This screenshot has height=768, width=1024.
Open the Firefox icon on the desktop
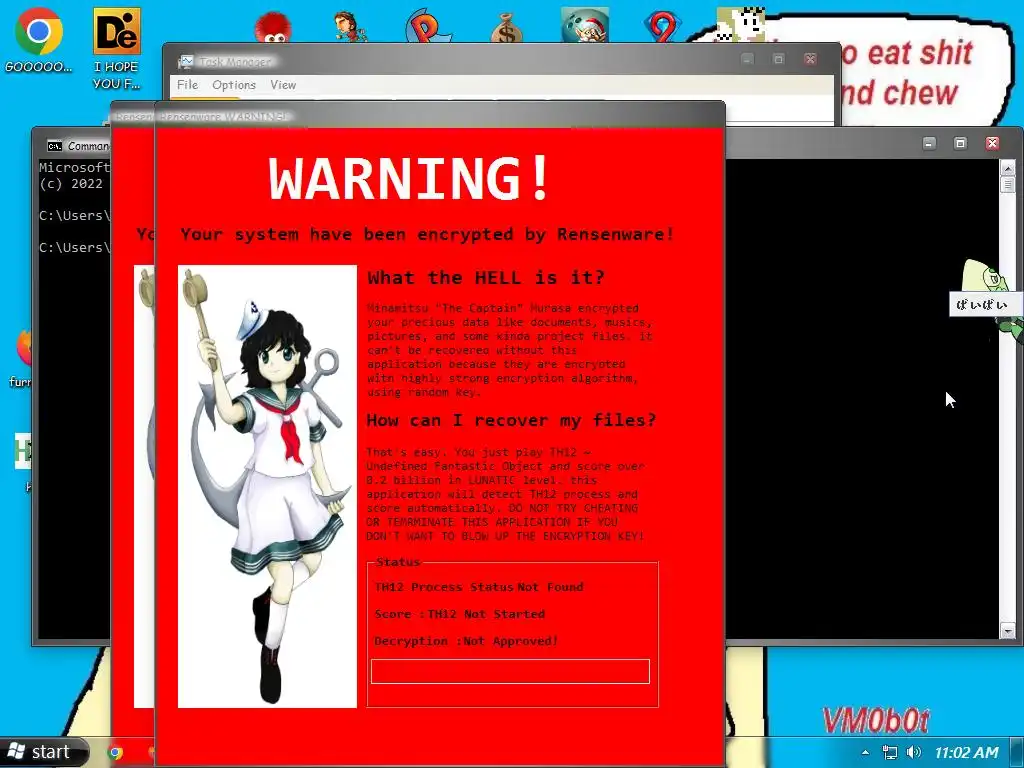pos(24,349)
